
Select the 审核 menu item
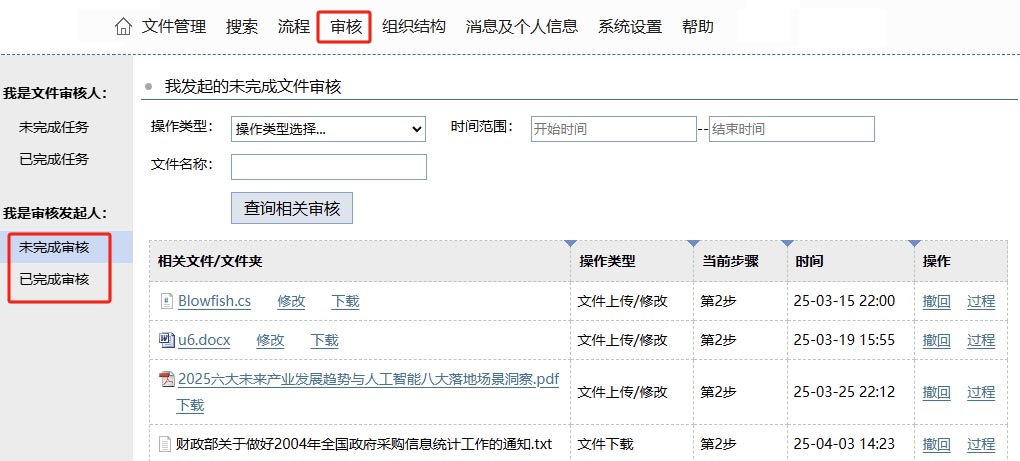pos(345,27)
